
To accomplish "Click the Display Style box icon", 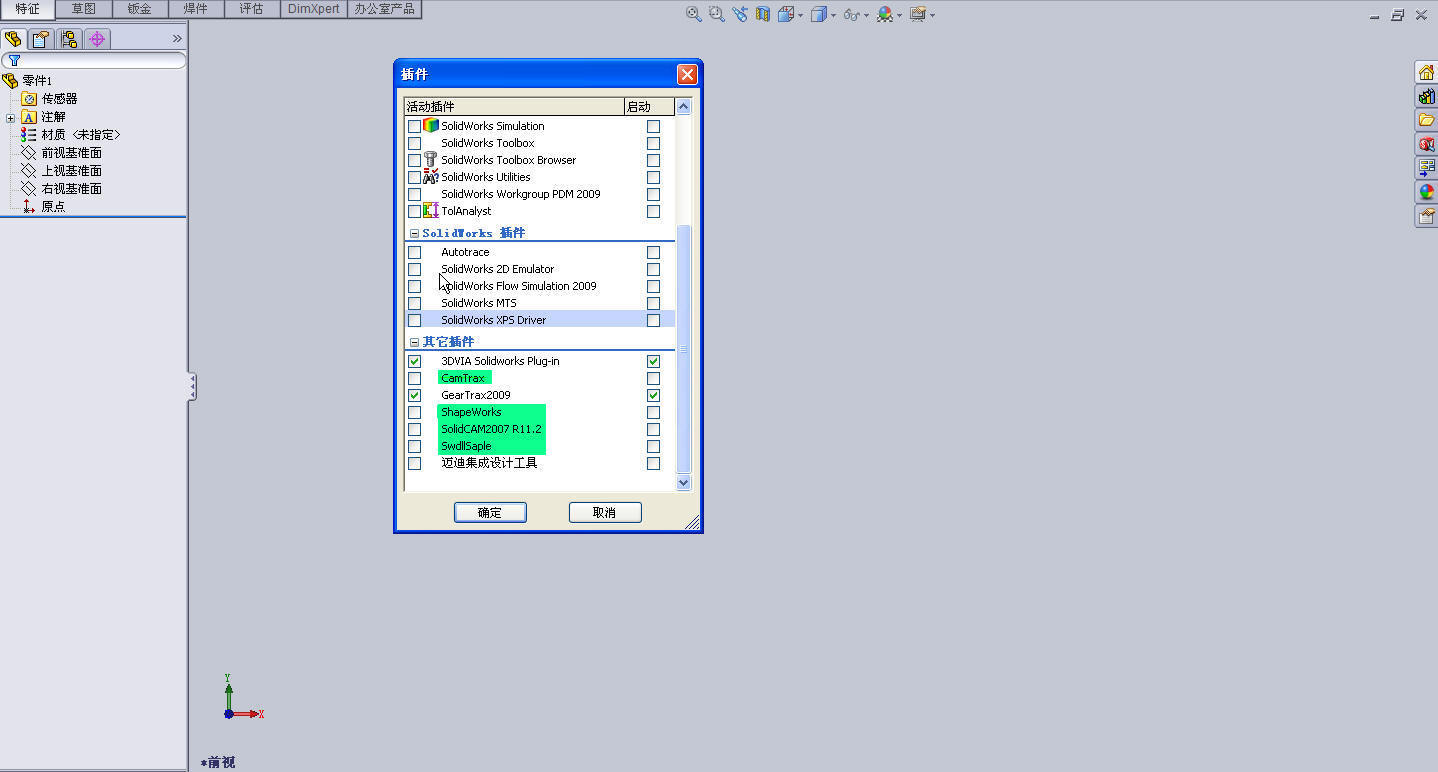I will tap(818, 14).
